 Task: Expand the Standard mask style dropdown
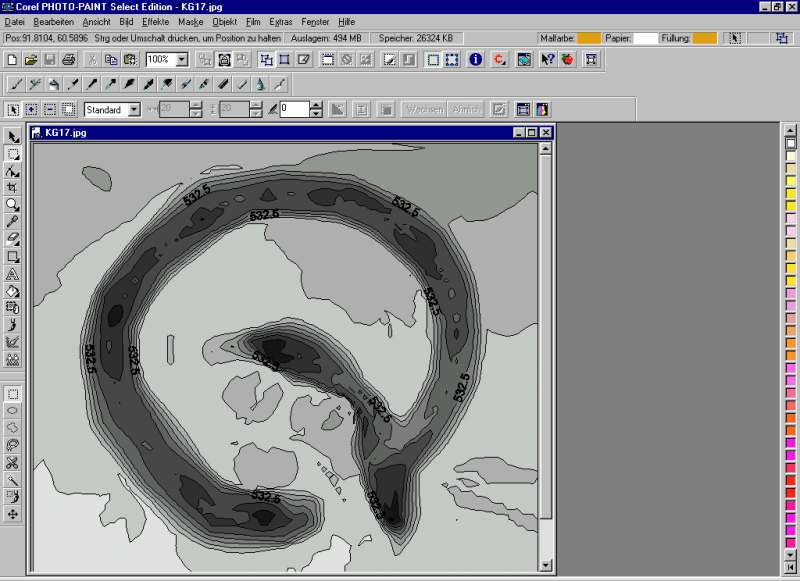point(134,110)
